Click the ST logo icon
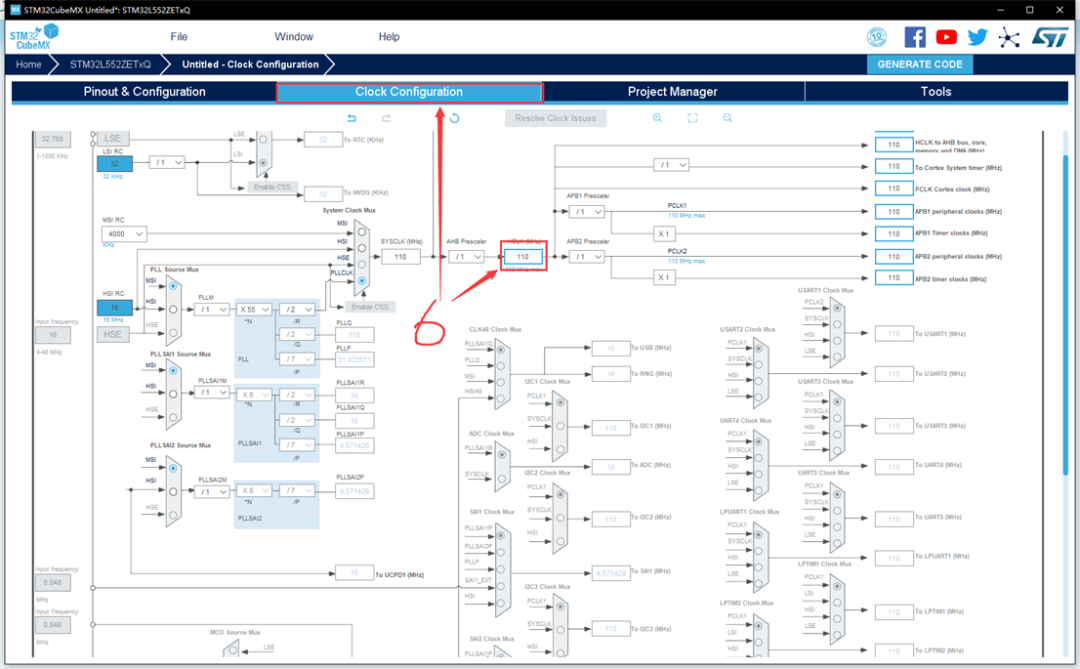 [1049, 37]
